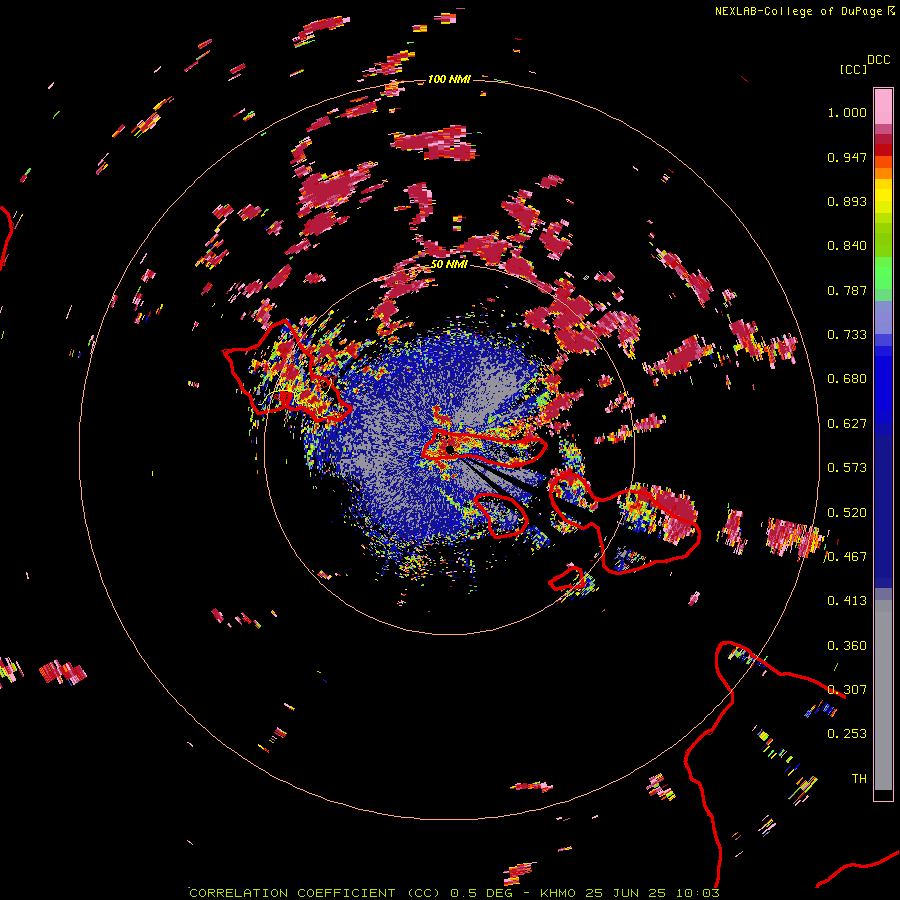This screenshot has width=900, height=900.
Task: Click the 0.307 color scale value
Action: coord(847,690)
